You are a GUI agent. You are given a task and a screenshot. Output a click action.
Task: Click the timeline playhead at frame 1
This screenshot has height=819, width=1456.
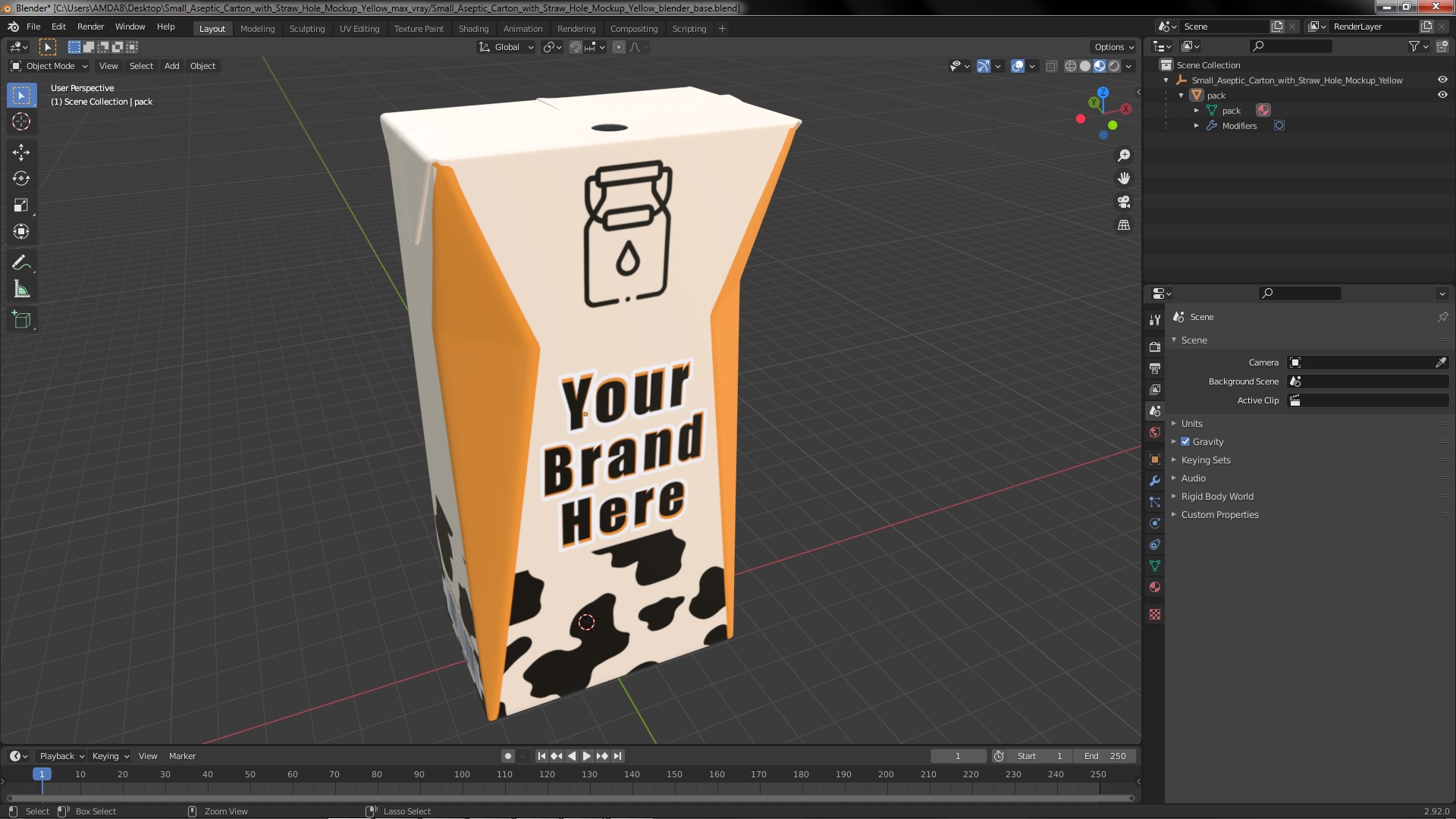pyautogui.click(x=42, y=774)
